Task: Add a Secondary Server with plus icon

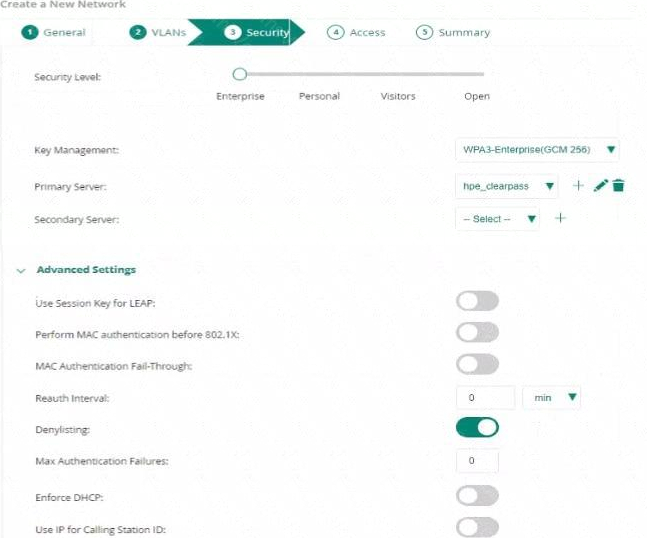Action: tap(560, 219)
